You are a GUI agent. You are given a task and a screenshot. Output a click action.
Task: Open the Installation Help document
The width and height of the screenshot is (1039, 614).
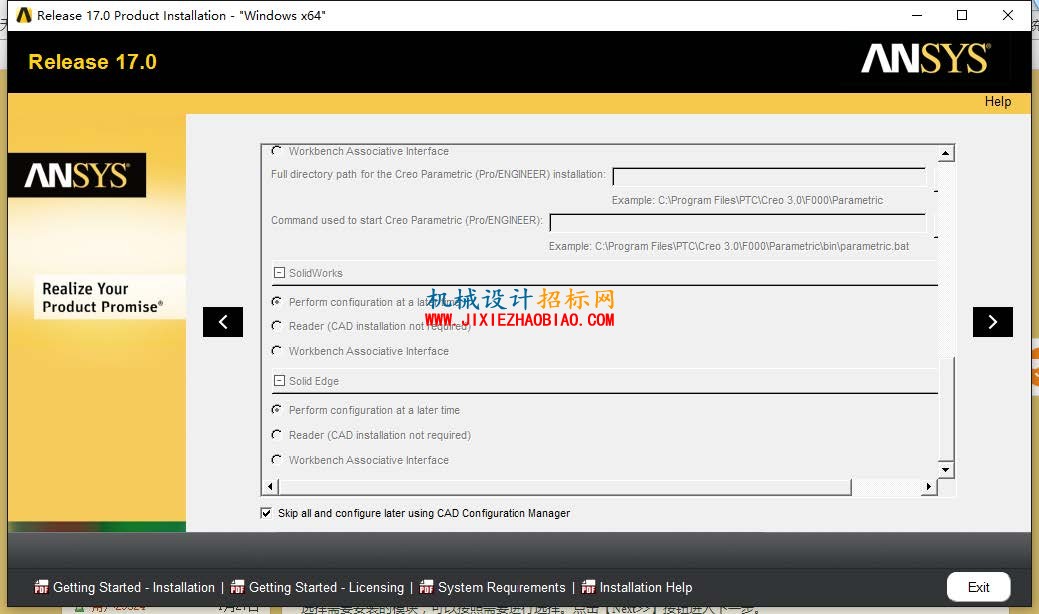click(646, 588)
